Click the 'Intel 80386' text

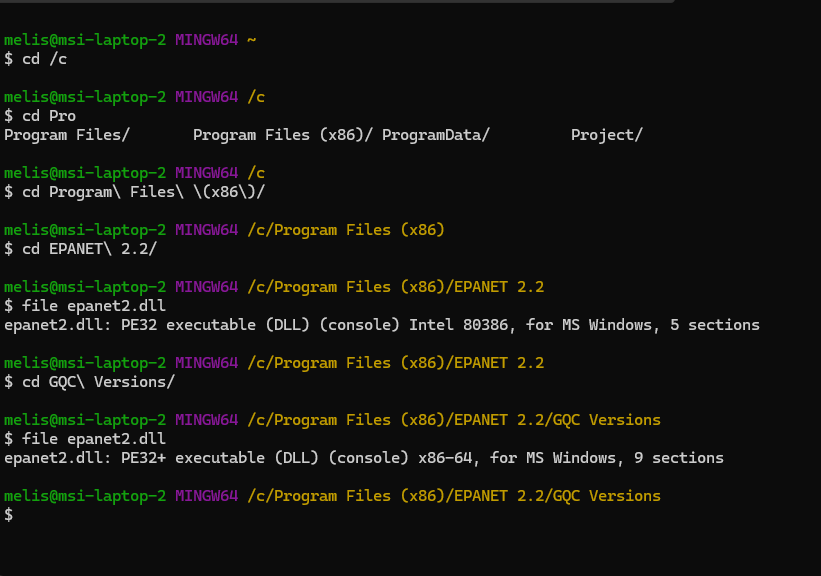[459, 325]
